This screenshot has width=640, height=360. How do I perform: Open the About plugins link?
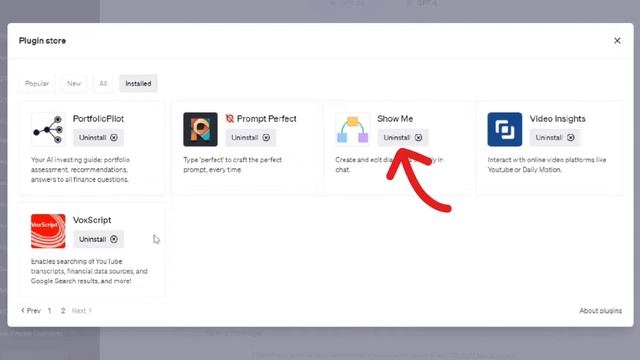tap(600, 311)
